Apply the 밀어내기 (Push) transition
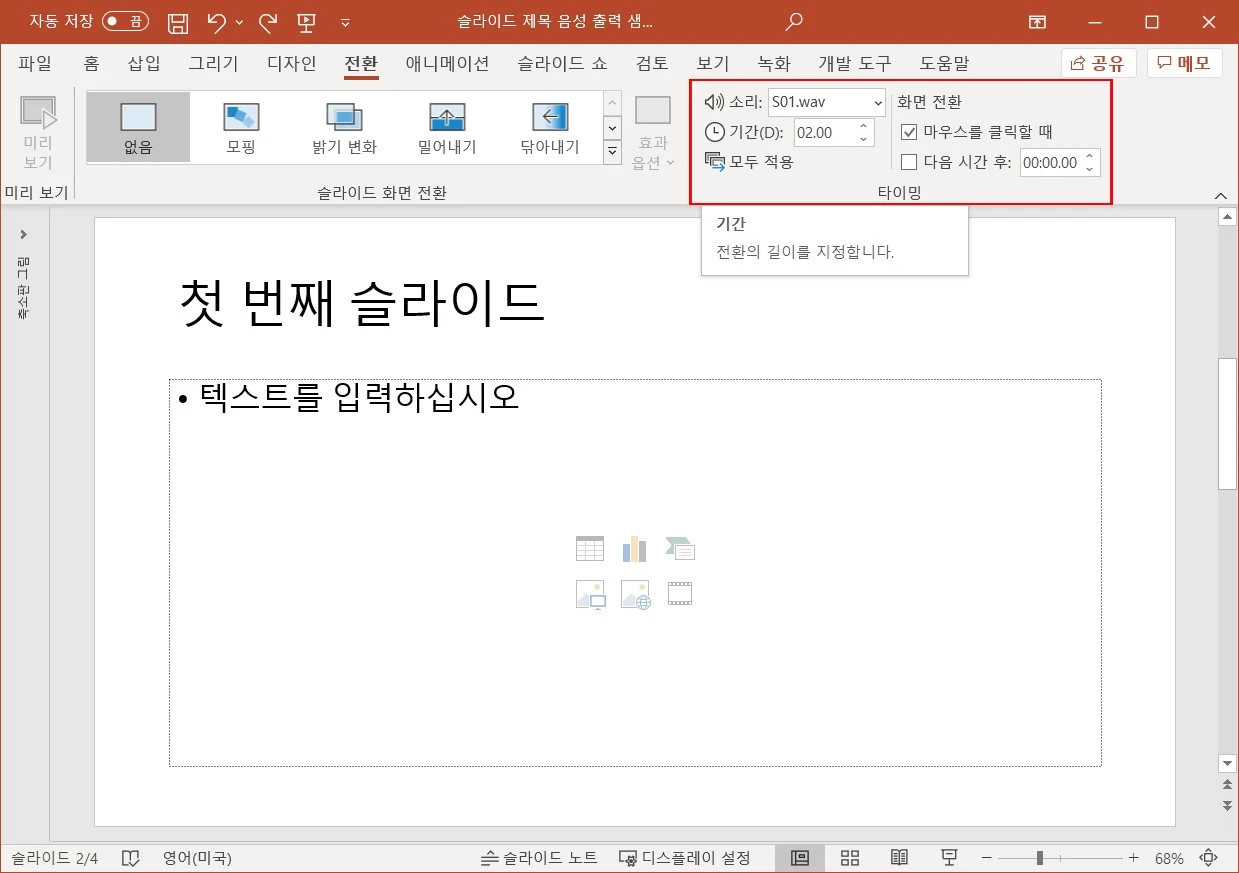1239x873 pixels. [x=445, y=126]
